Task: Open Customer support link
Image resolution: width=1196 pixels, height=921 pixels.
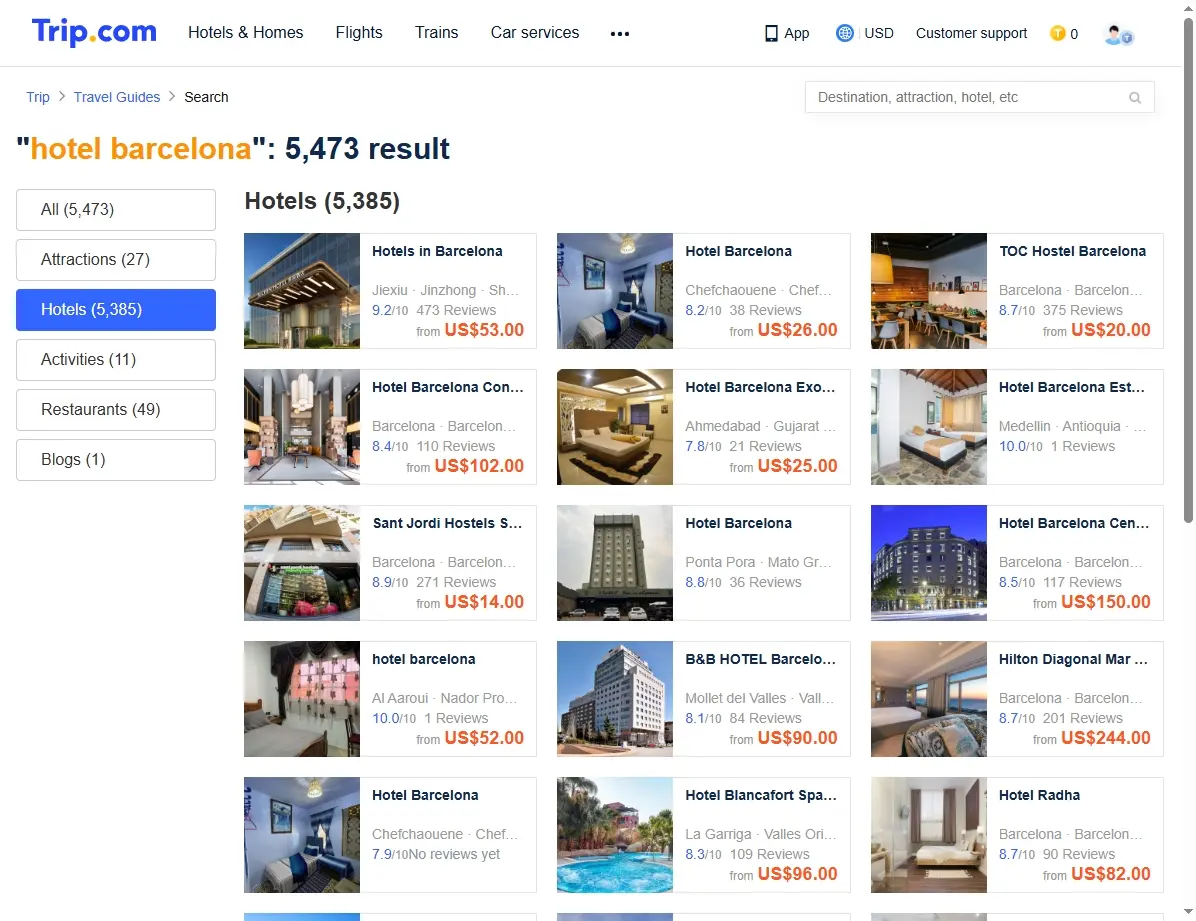Action: (971, 34)
